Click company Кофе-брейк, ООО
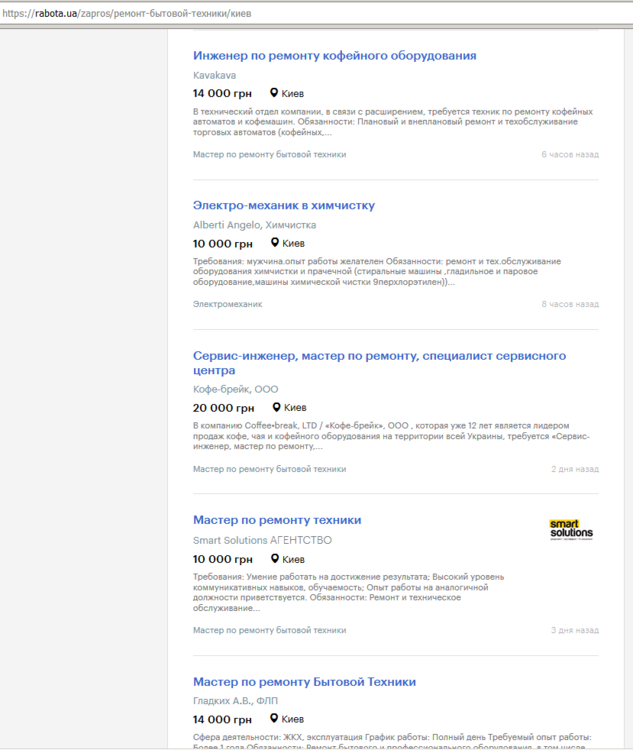 [x=235, y=389]
